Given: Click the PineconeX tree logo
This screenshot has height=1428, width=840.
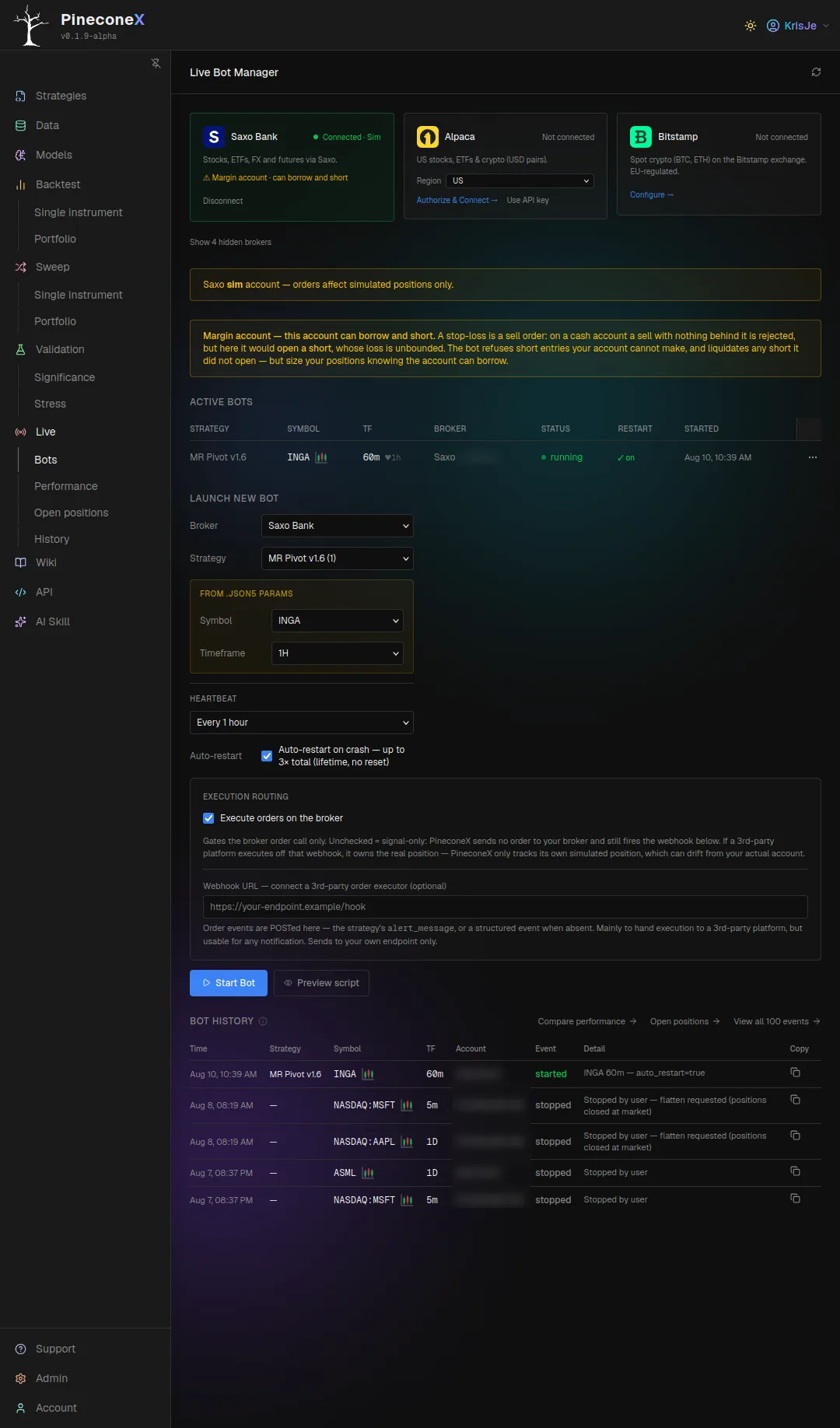Looking at the screenshot, I should coord(31,26).
